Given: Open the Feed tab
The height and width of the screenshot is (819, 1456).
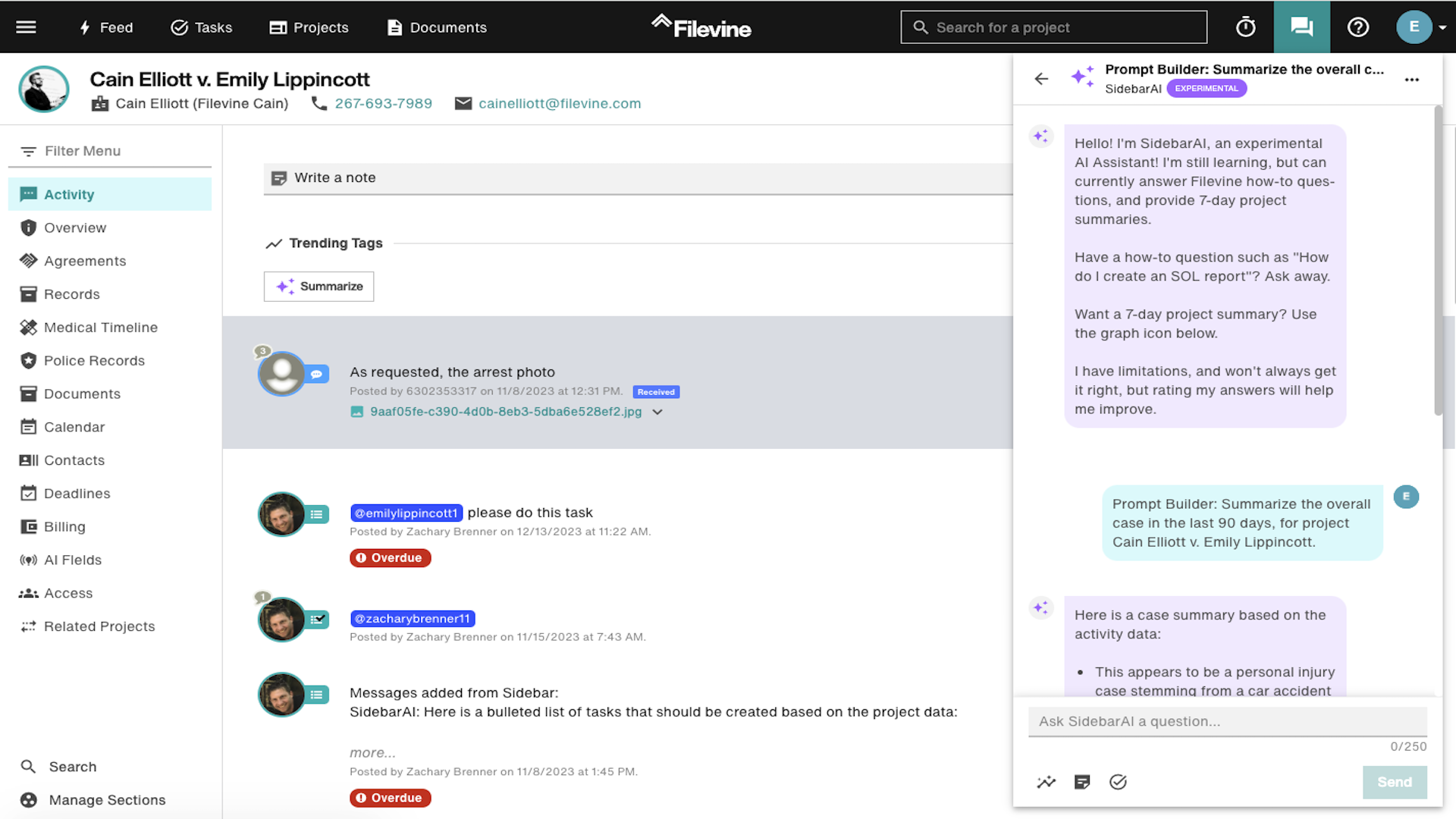Looking at the screenshot, I should [x=106, y=27].
